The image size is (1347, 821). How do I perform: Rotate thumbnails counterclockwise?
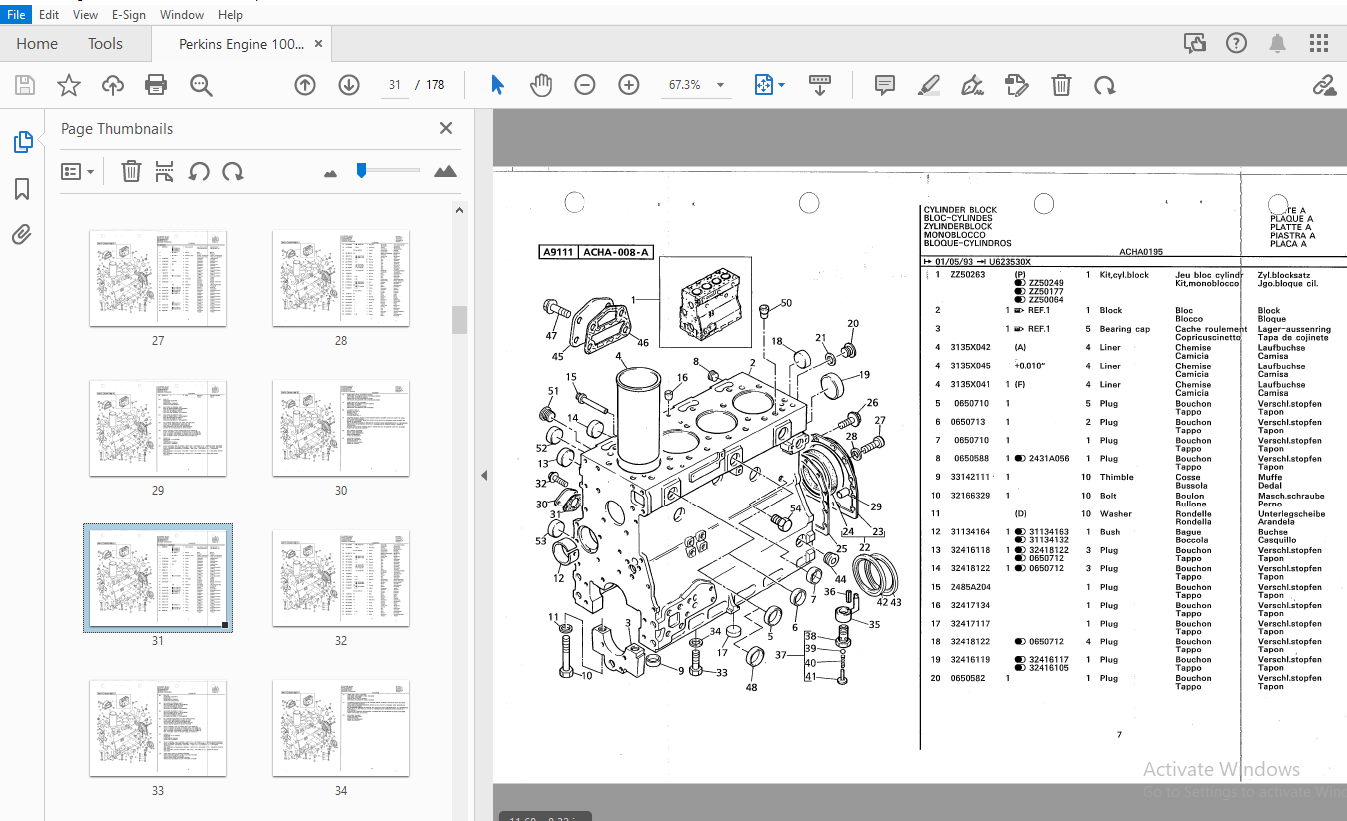(x=199, y=171)
